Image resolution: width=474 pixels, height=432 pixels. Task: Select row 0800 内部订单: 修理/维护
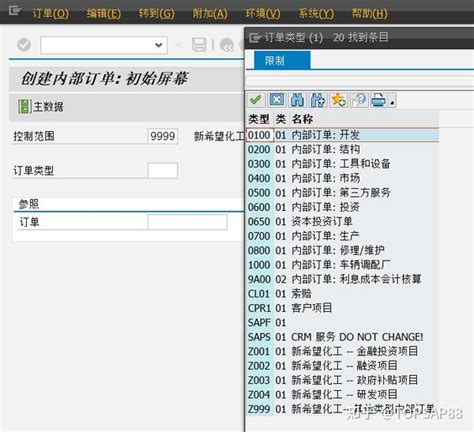[343, 250]
